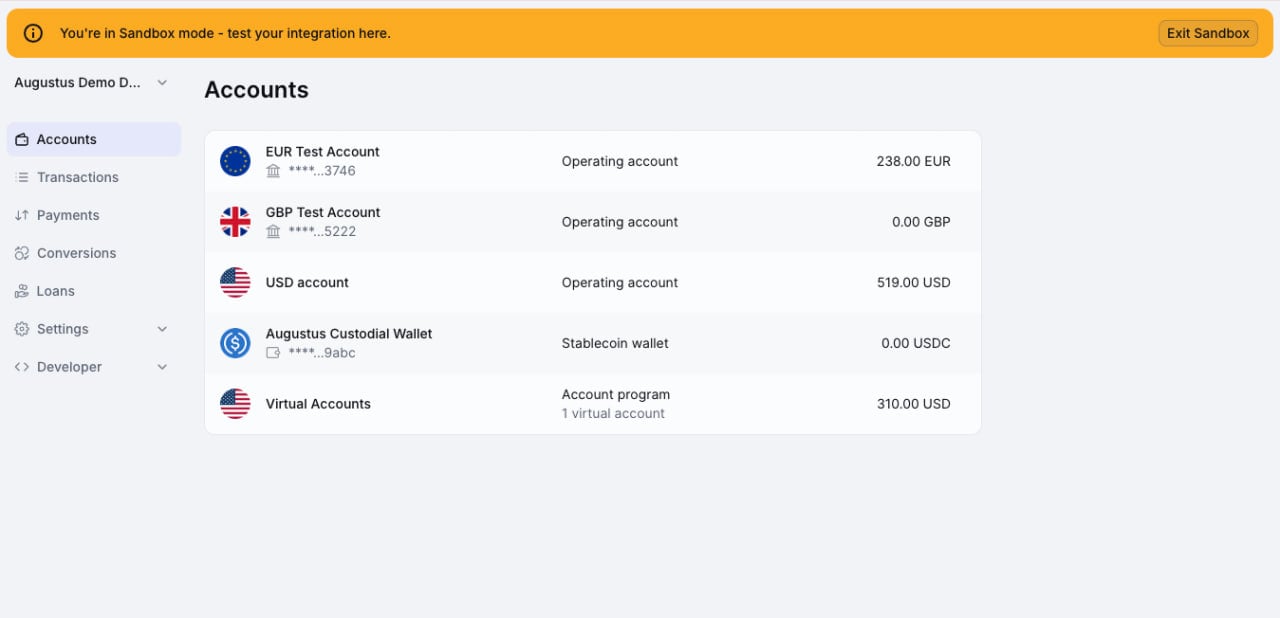Click the info icon in Sandbox banner
This screenshot has height=618, width=1280.
tap(33, 33)
